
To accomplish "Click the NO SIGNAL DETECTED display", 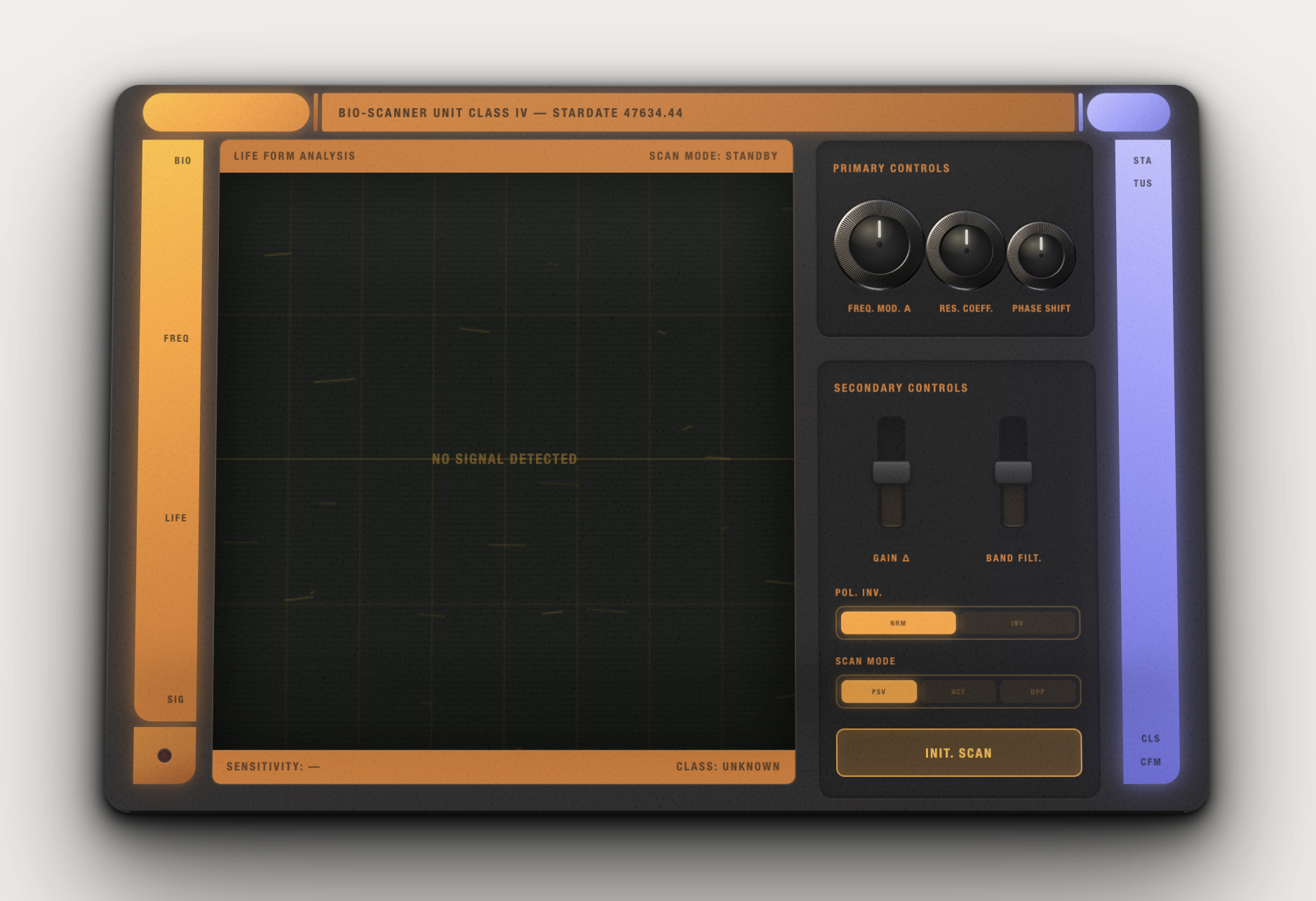I will (504, 459).
